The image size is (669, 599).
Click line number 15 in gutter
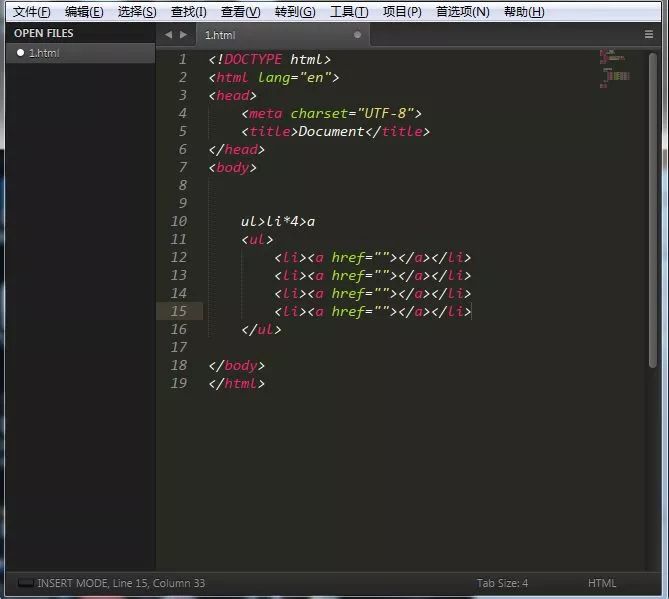[x=179, y=311]
